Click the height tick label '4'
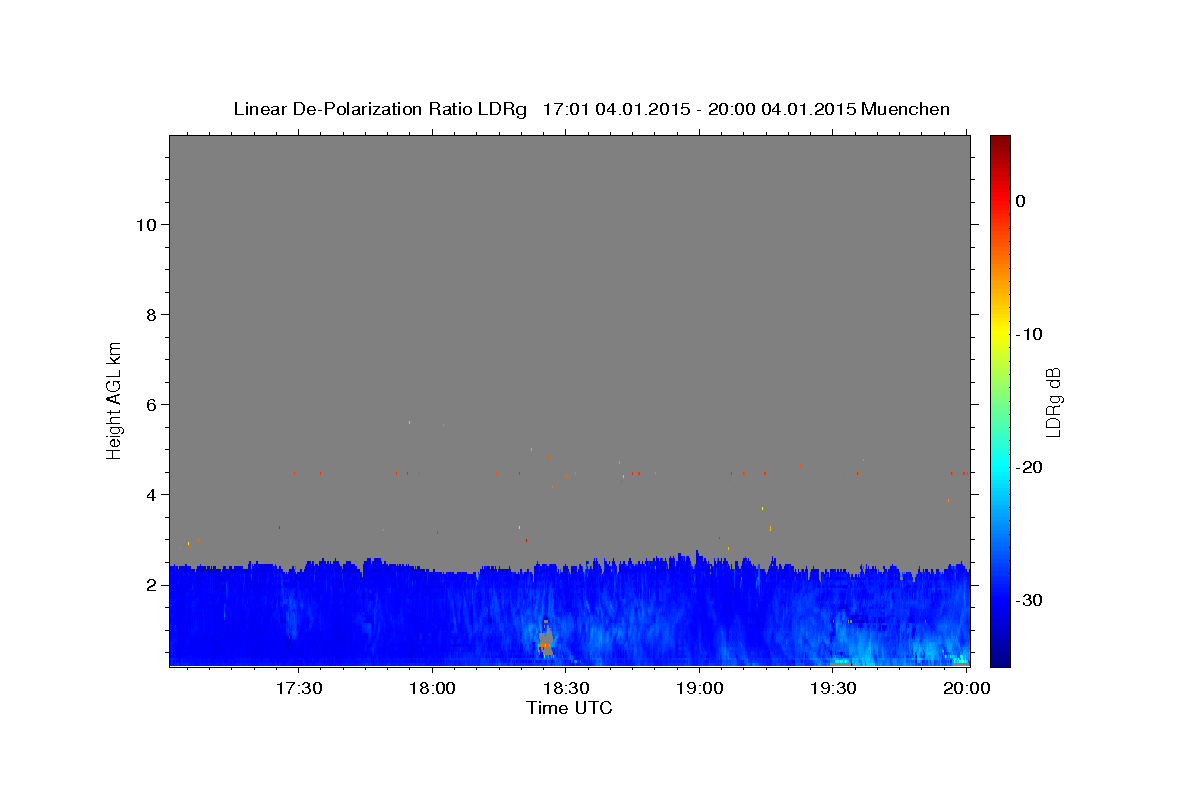The image size is (1200, 800). point(149,495)
